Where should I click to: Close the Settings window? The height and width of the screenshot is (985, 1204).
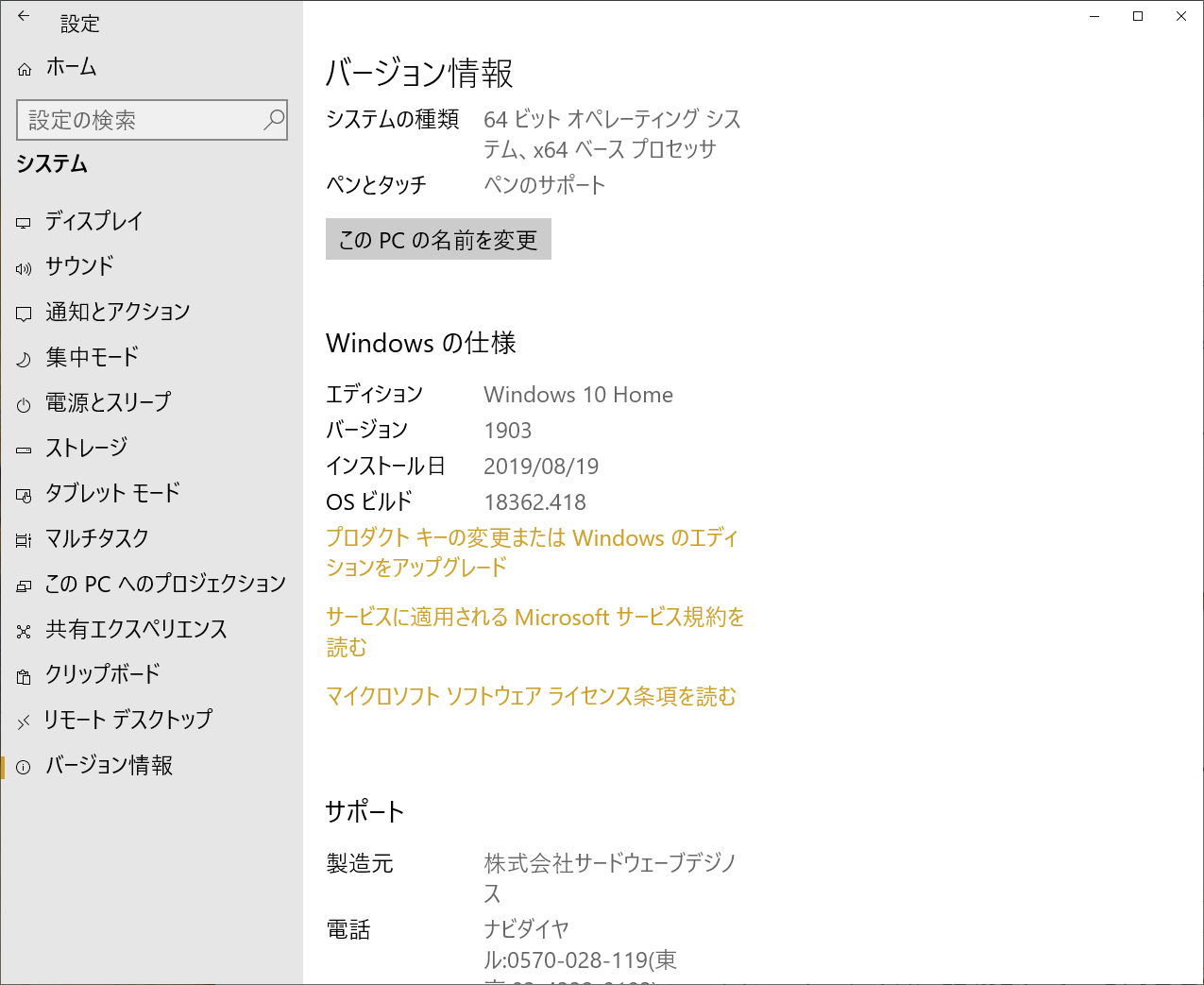[x=1181, y=16]
